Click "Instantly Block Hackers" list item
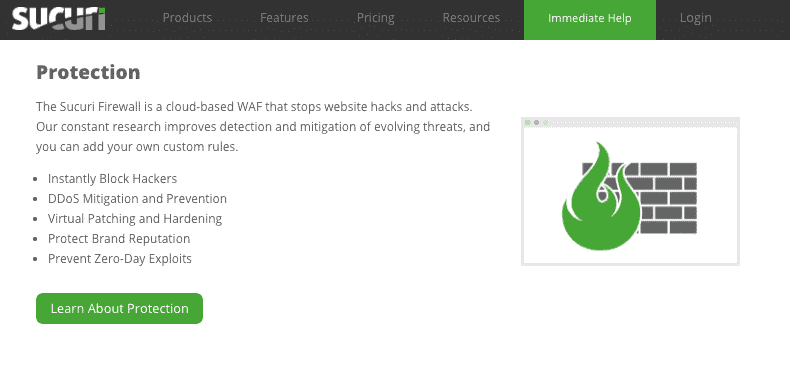 (x=112, y=178)
